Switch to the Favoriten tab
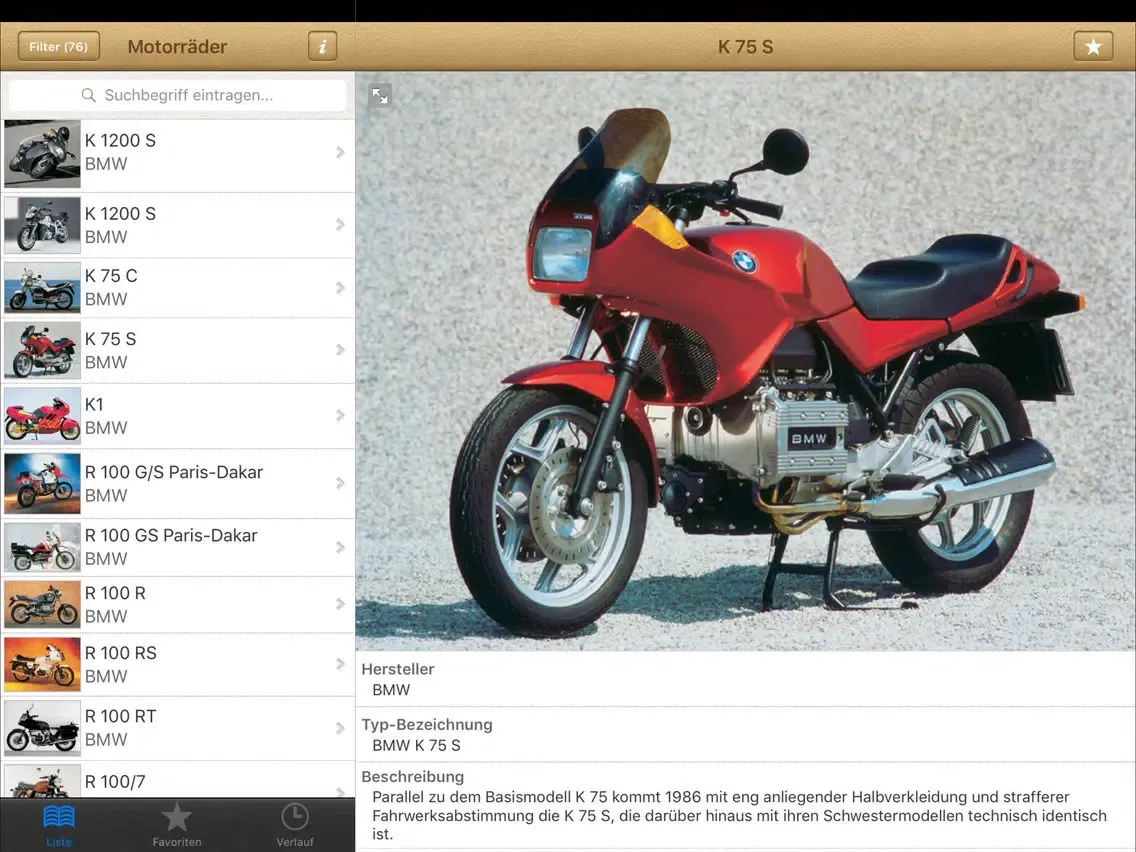 pyautogui.click(x=177, y=825)
